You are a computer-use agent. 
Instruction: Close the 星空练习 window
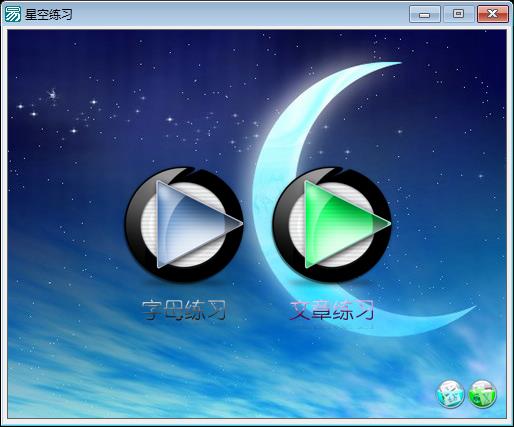493,14
